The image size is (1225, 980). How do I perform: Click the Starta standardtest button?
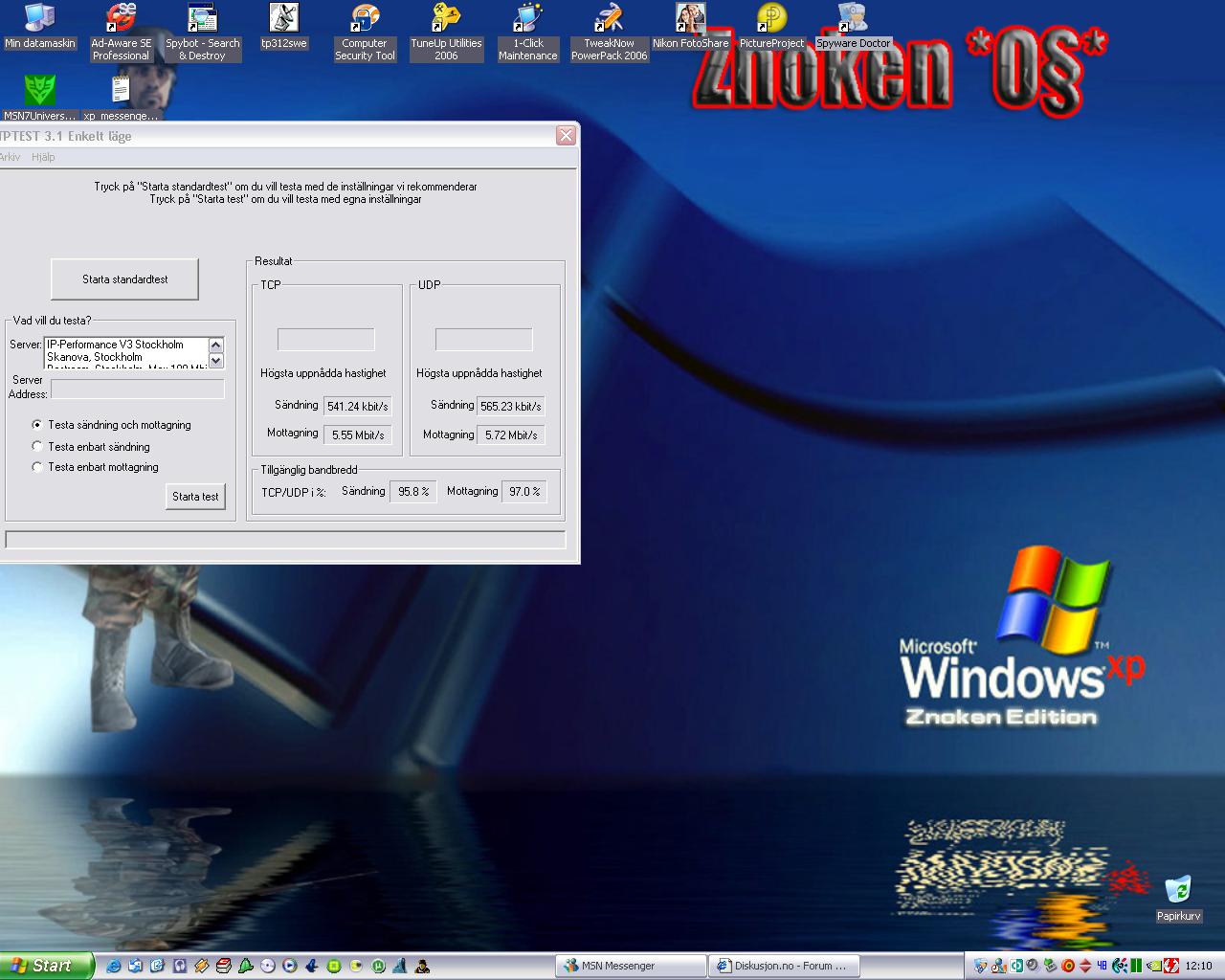(x=124, y=279)
